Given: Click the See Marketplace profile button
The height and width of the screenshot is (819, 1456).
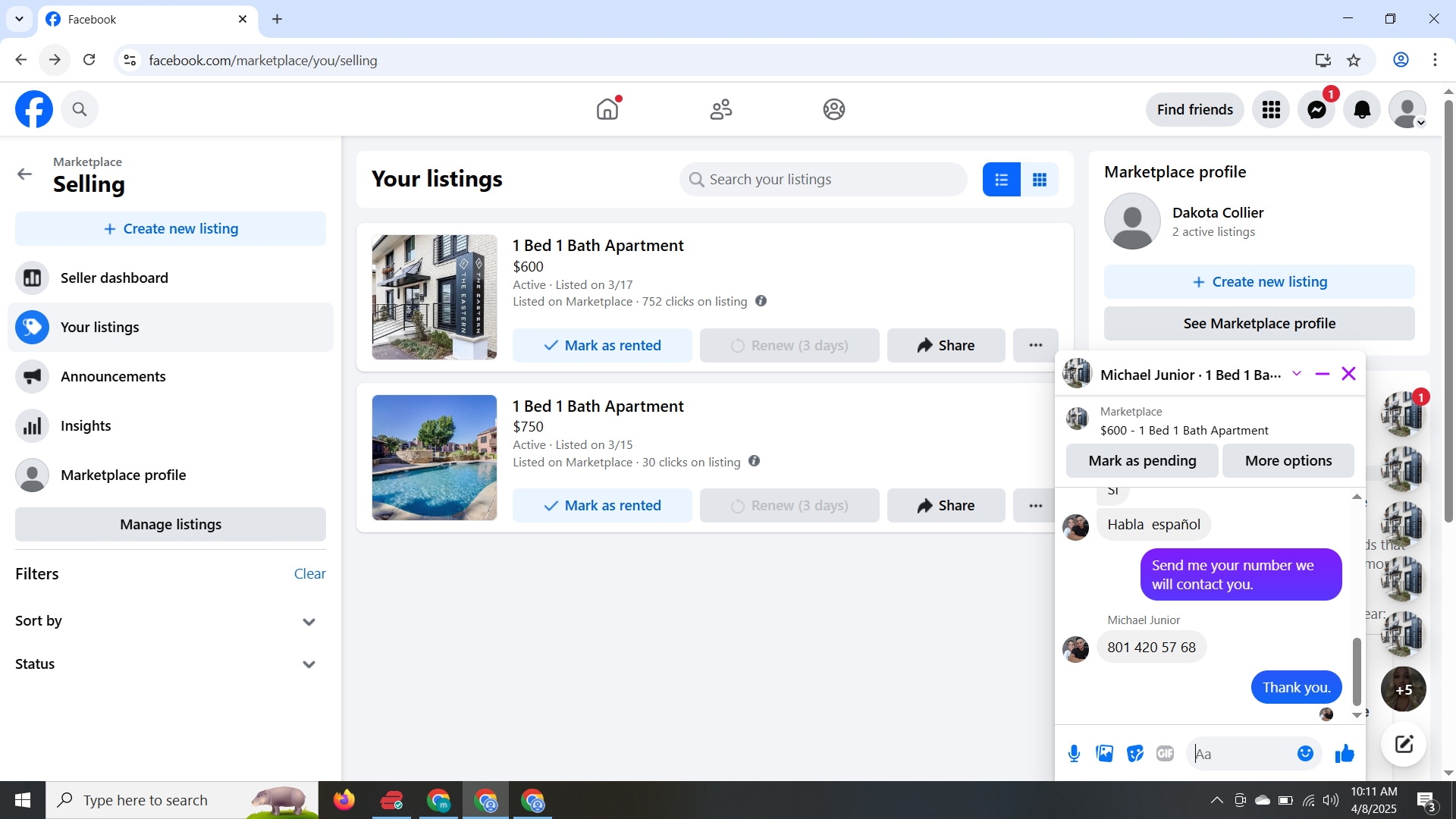Looking at the screenshot, I should [x=1259, y=323].
